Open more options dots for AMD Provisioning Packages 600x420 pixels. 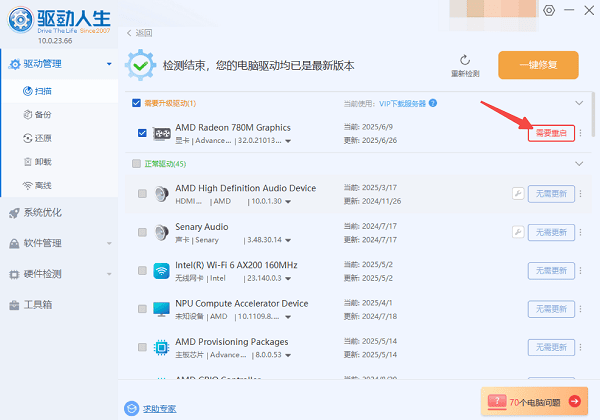click(580, 347)
